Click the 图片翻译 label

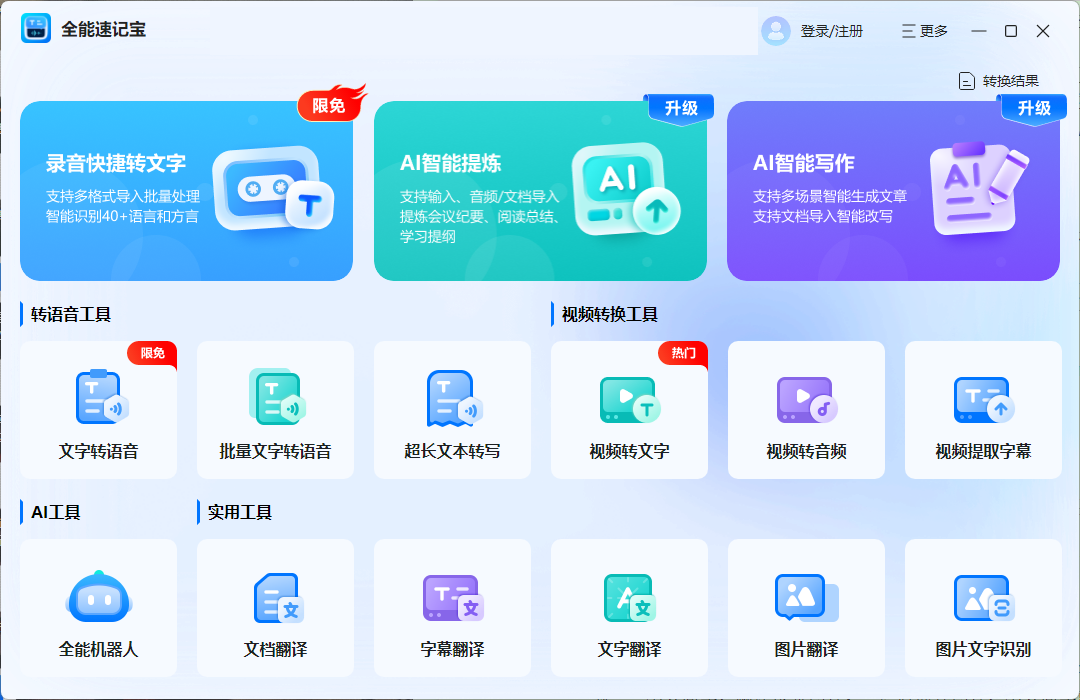coord(807,650)
